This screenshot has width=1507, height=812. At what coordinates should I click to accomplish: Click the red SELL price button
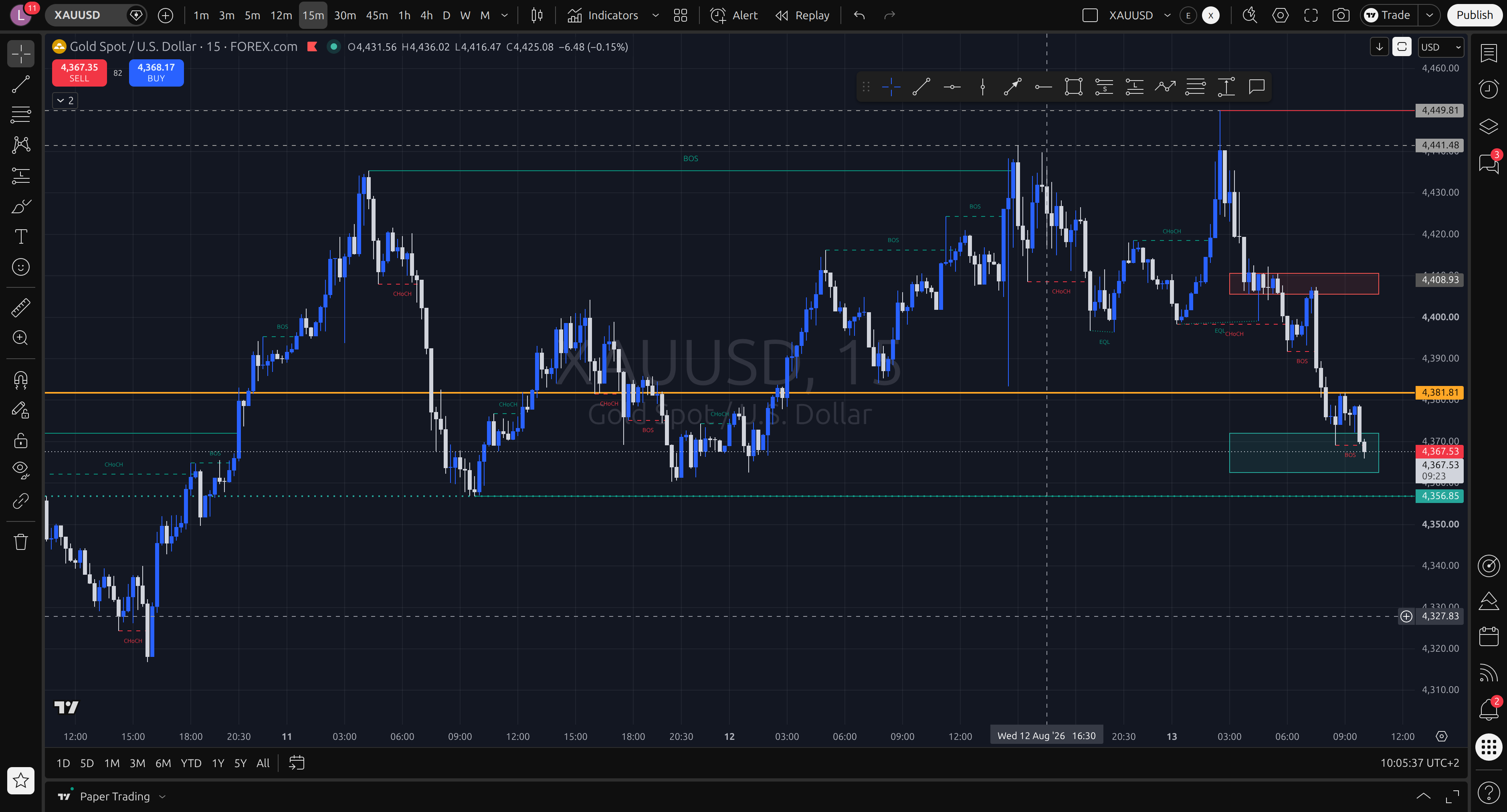pyautogui.click(x=80, y=73)
